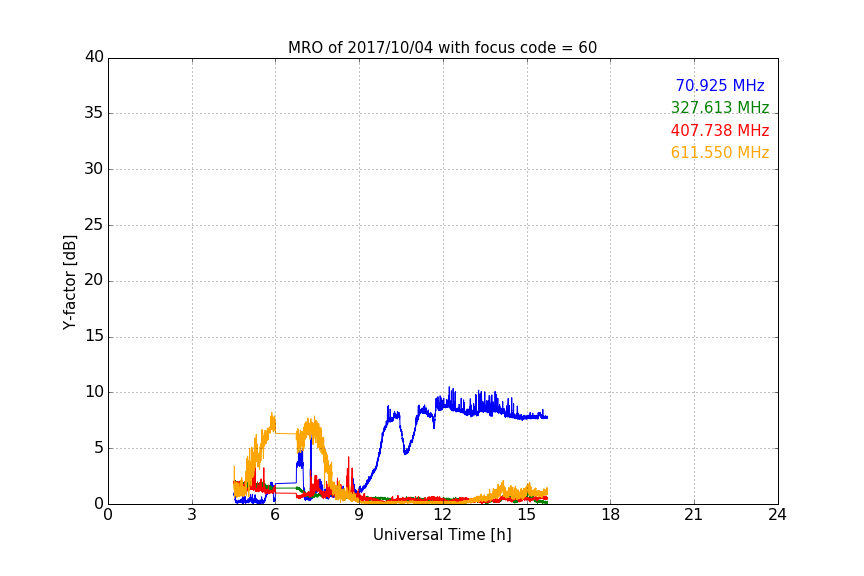The width and height of the screenshot is (864, 576).
Task: Click the x-axis tick label 6
Action: coord(275,515)
